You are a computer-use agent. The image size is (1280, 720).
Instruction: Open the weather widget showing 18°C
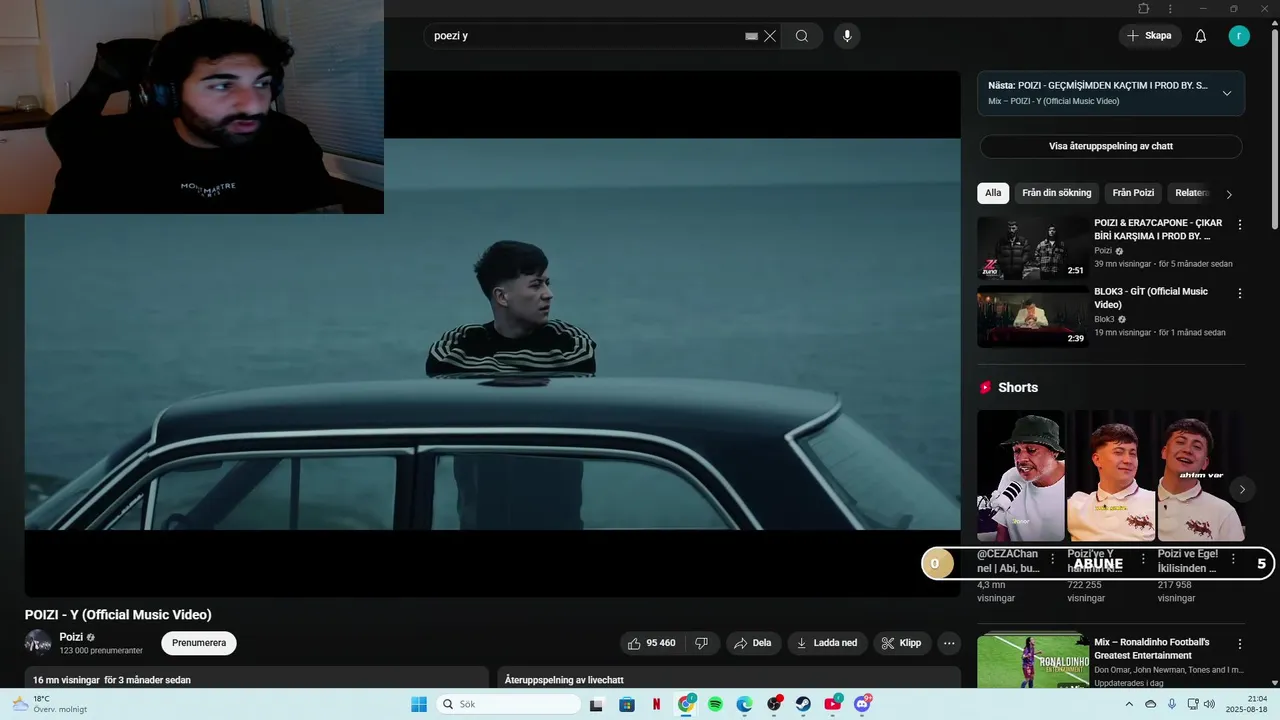48,704
